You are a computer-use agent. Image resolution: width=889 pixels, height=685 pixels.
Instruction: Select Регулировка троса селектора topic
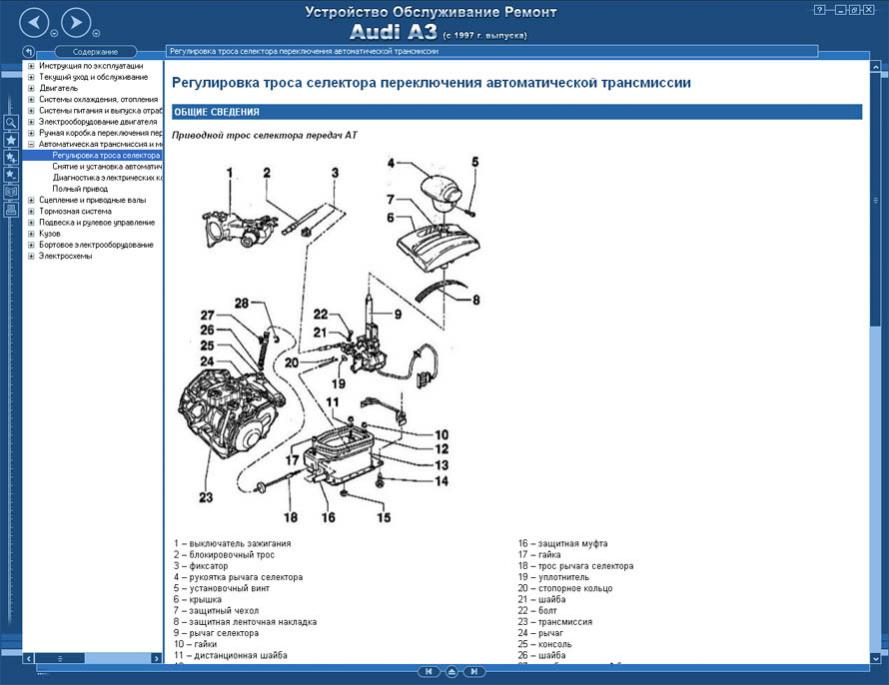106,155
